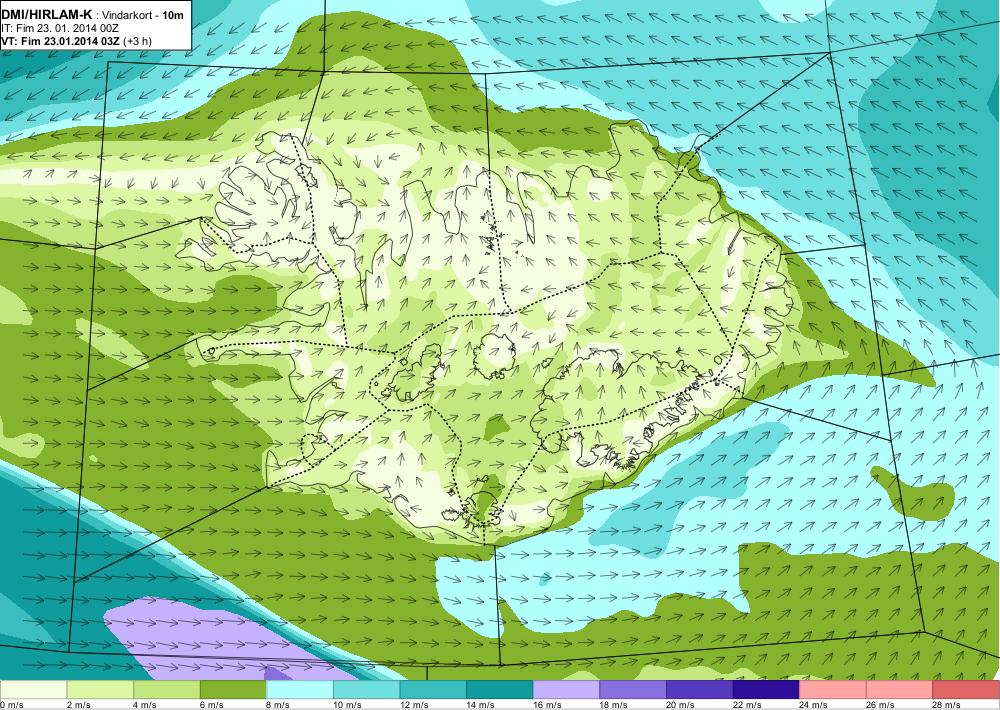Click the red swatch above the 28 m/s label

966,690
